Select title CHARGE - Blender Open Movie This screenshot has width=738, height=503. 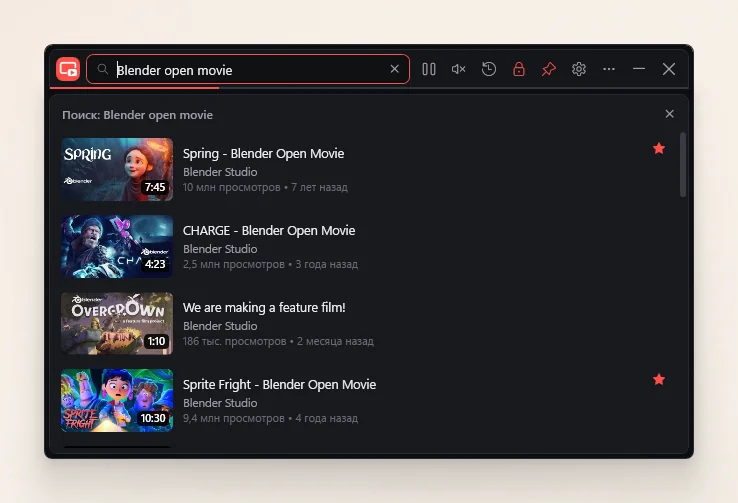269,231
